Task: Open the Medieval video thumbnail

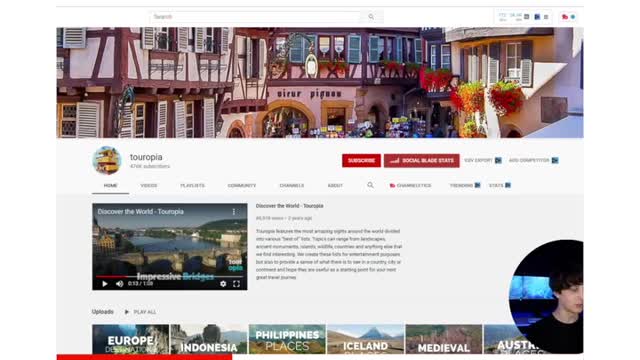Action: 444,339
